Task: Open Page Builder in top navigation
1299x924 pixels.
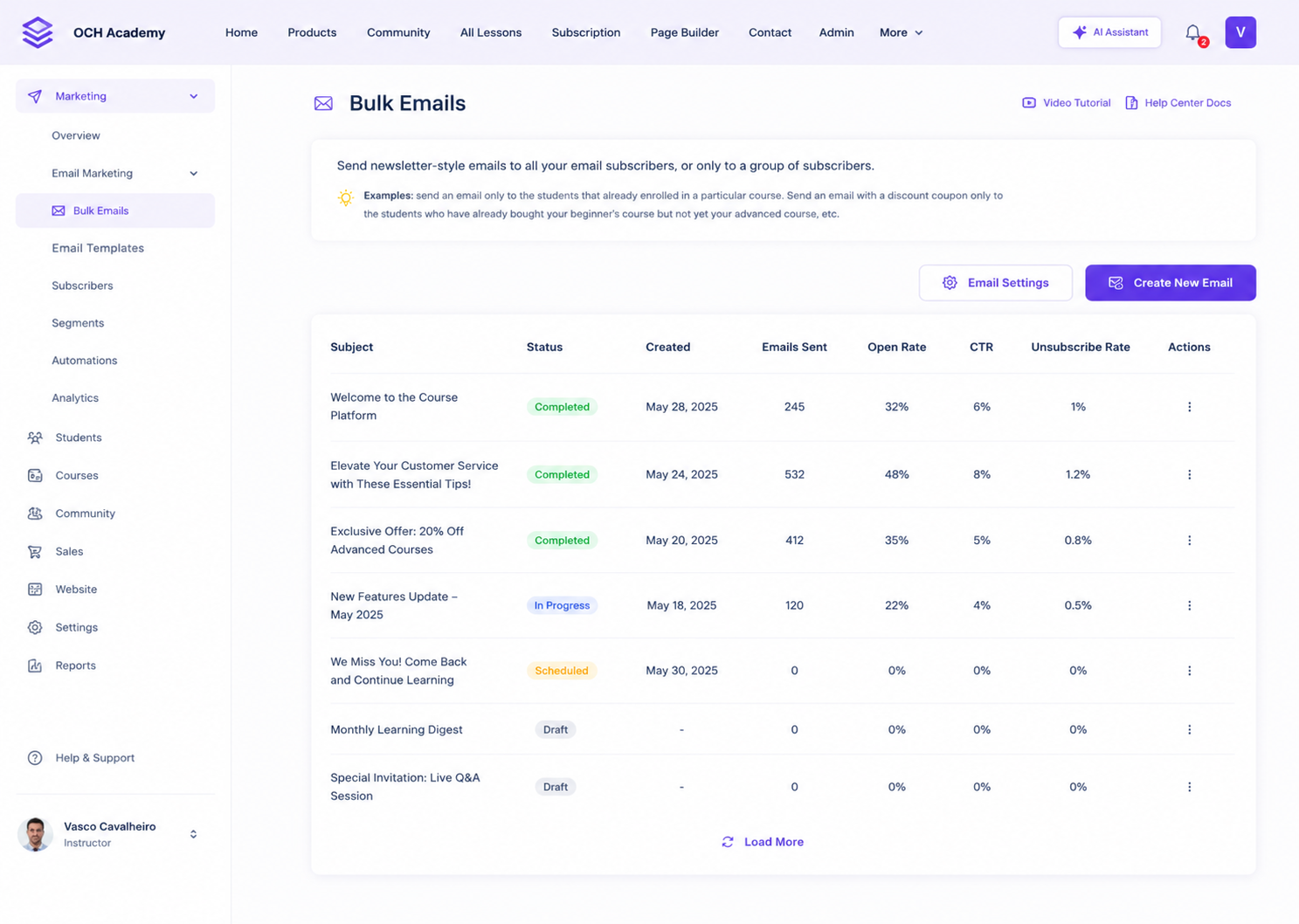Action: (685, 32)
